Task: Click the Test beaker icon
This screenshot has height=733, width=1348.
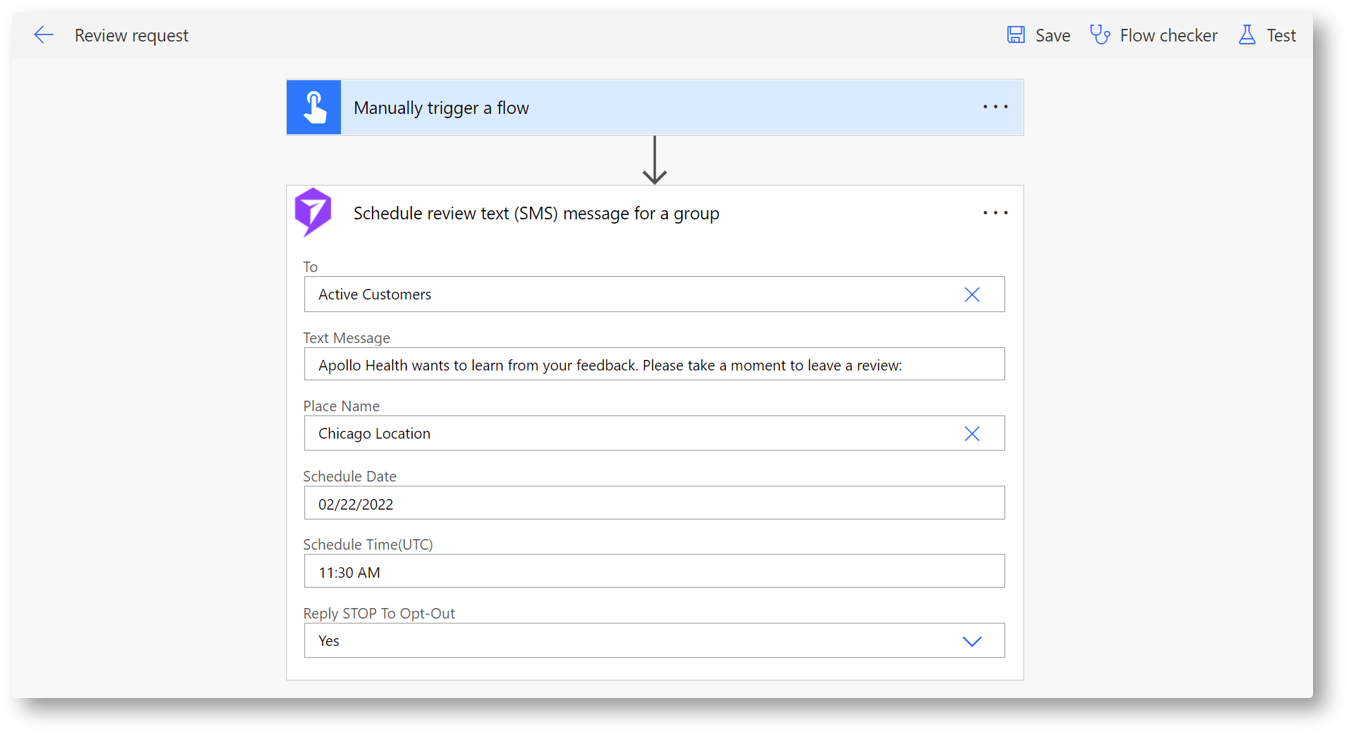Action: [1247, 35]
